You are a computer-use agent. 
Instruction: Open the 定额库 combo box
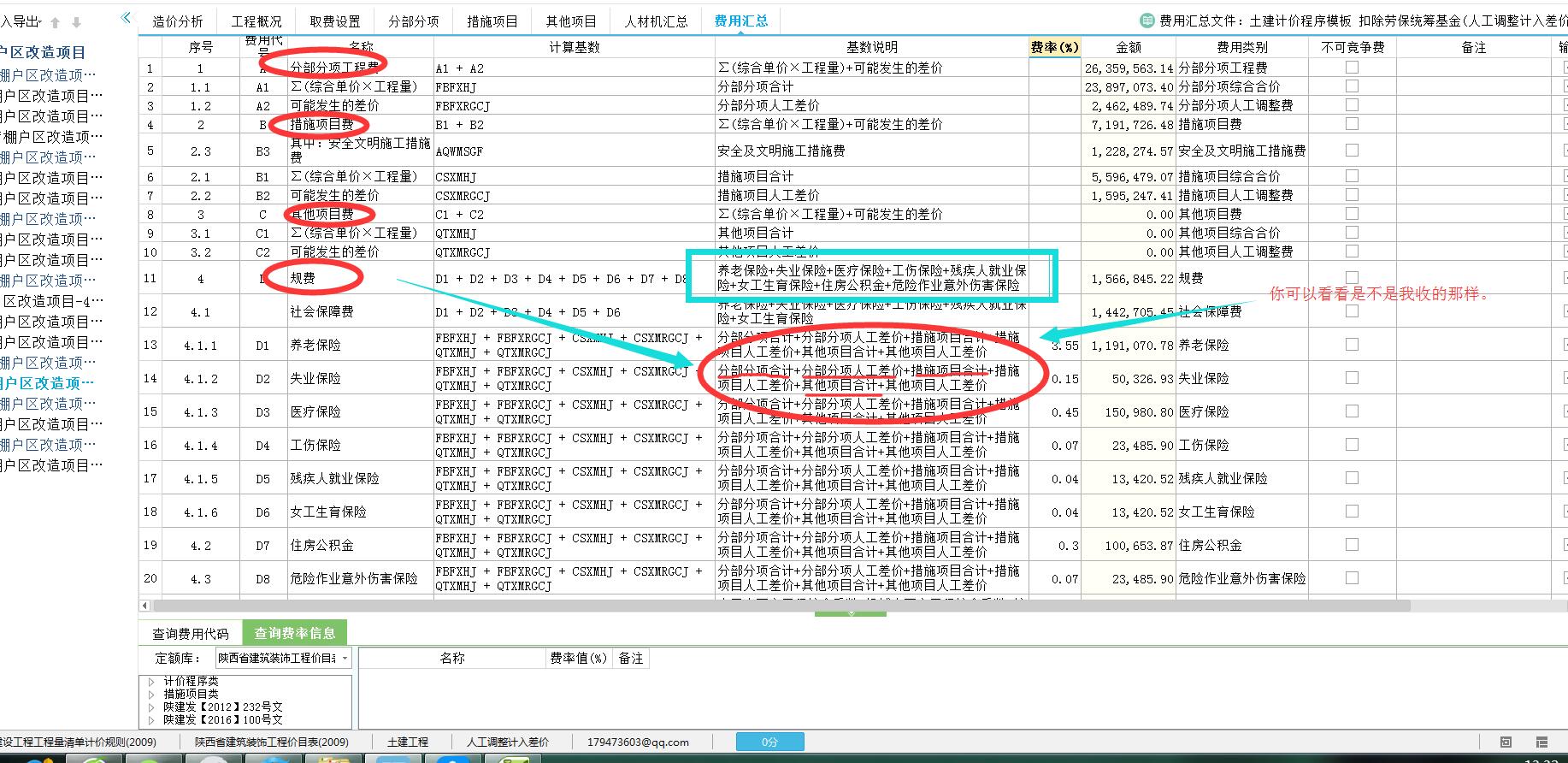[283, 658]
